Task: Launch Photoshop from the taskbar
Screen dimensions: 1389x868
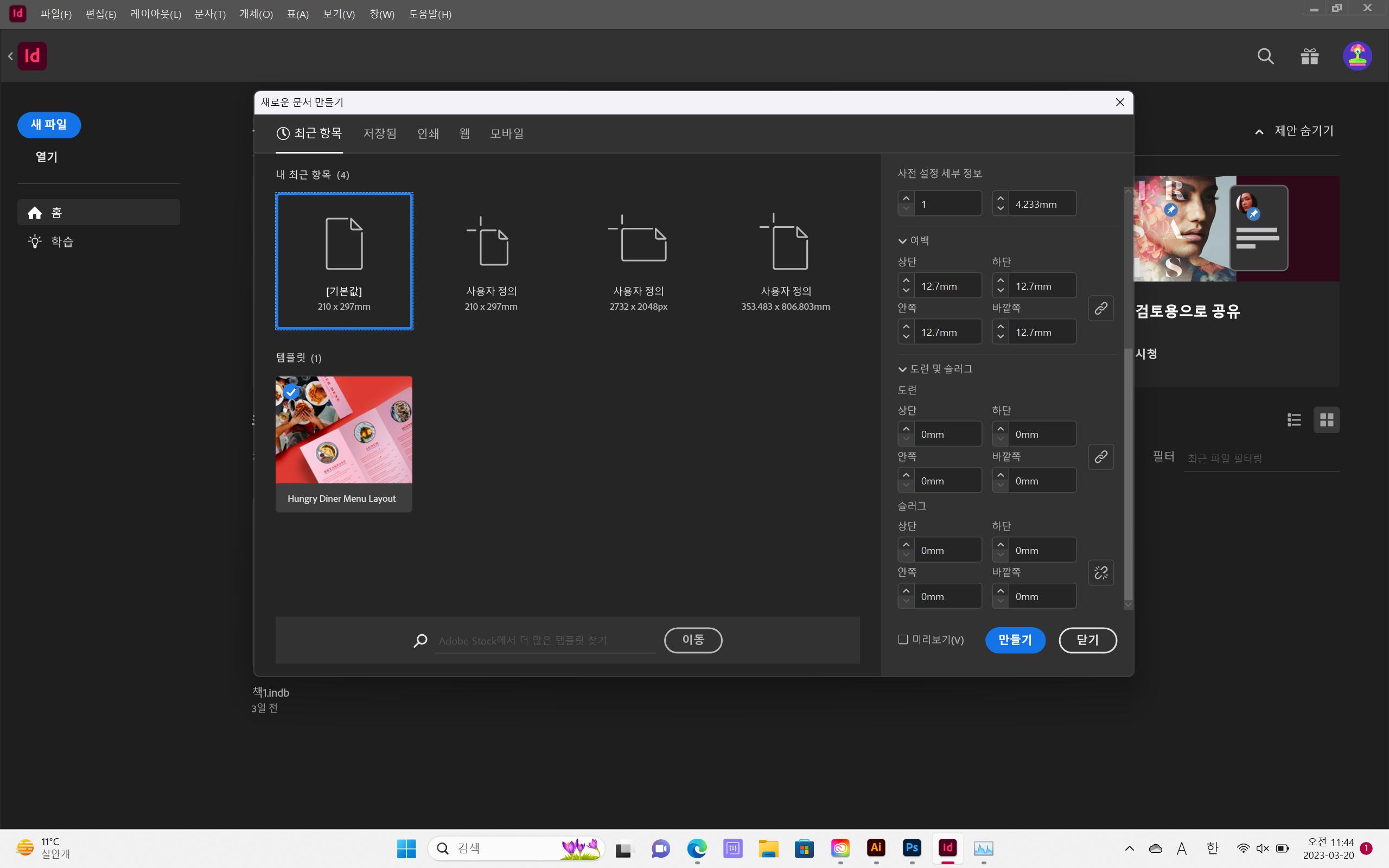Action: point(912,848)
